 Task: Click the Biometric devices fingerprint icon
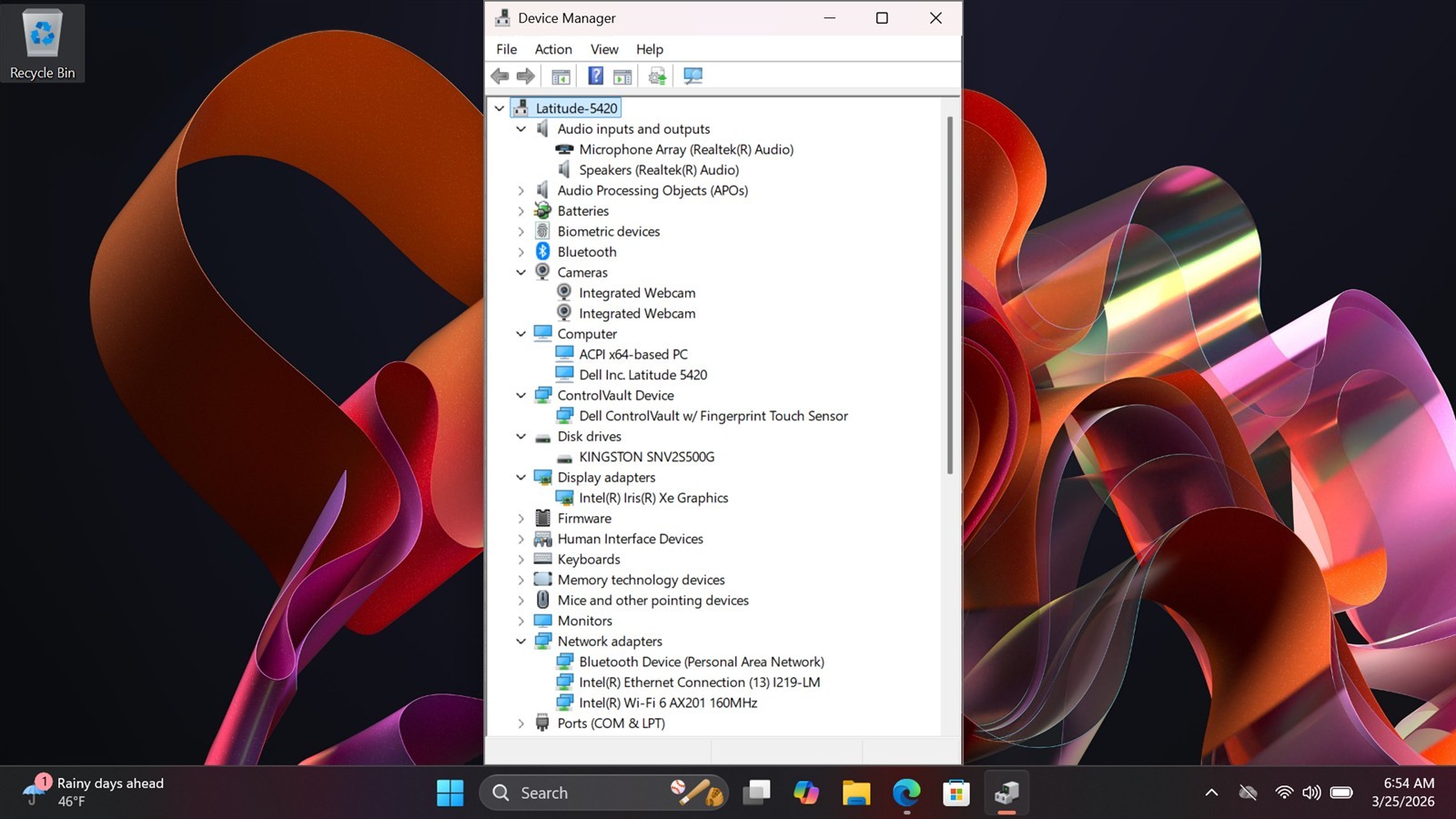pos(543,231)
